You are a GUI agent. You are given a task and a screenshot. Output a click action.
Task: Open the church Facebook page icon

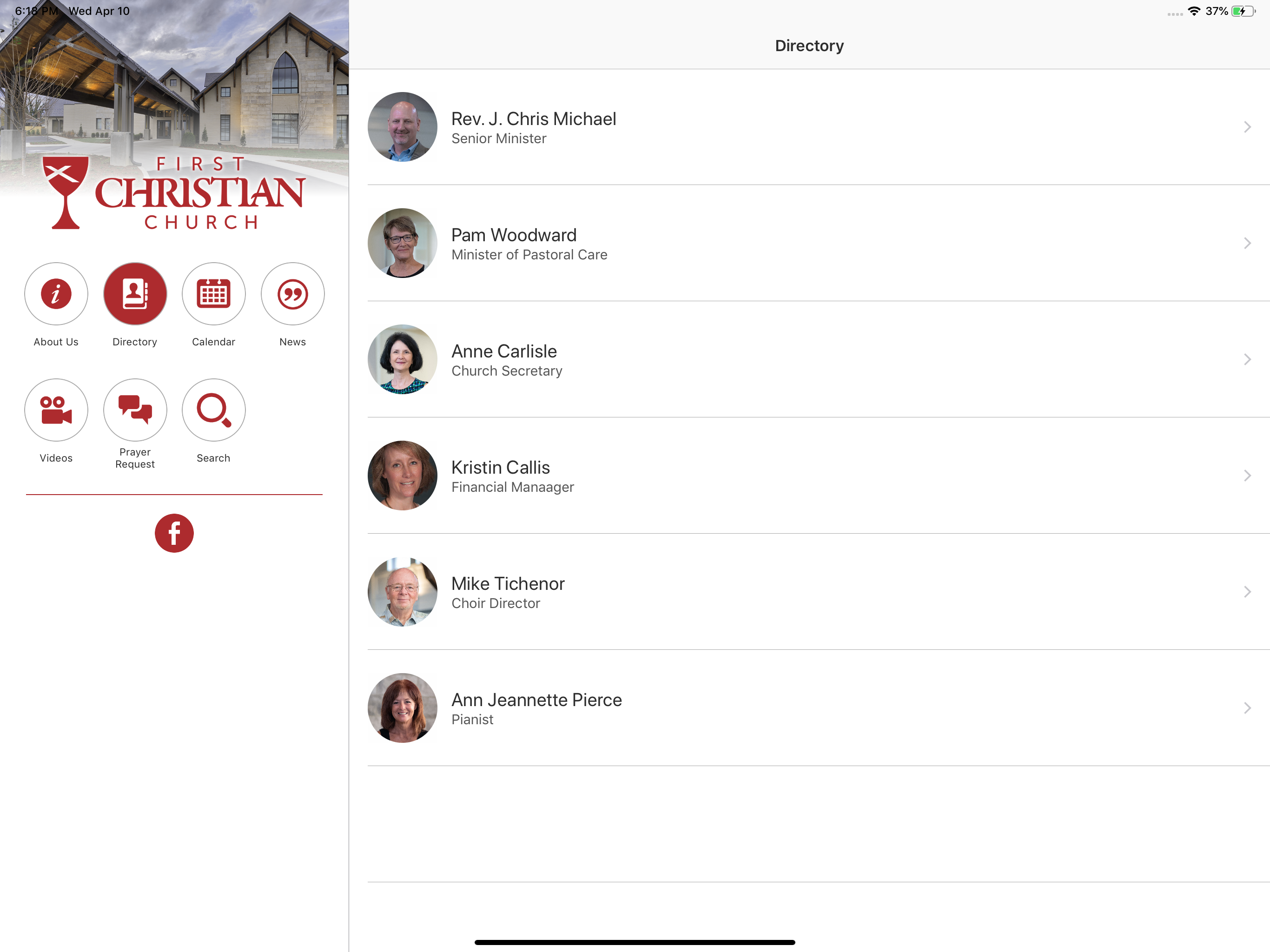(174, 533)
